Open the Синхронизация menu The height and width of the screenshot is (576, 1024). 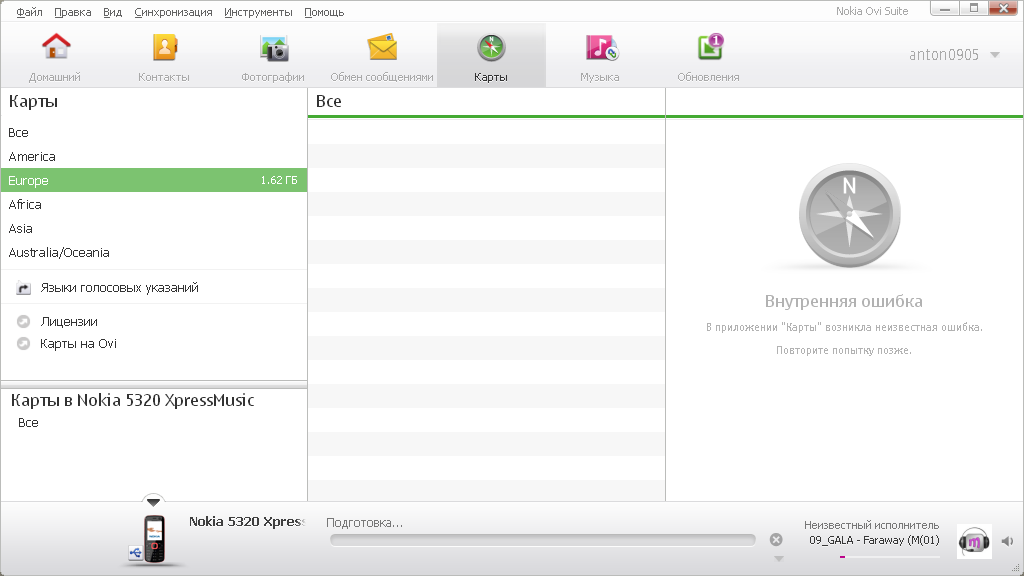[x=173, y=12]
